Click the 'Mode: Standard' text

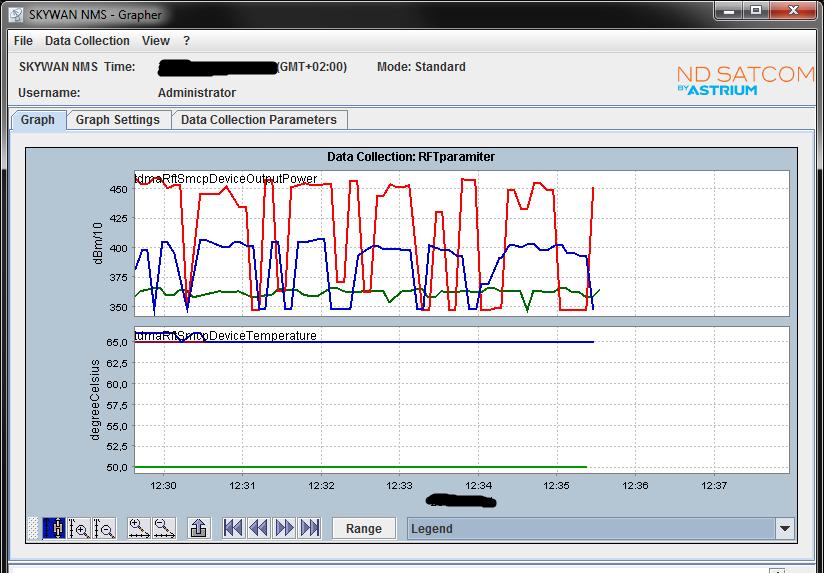(421, 67)
